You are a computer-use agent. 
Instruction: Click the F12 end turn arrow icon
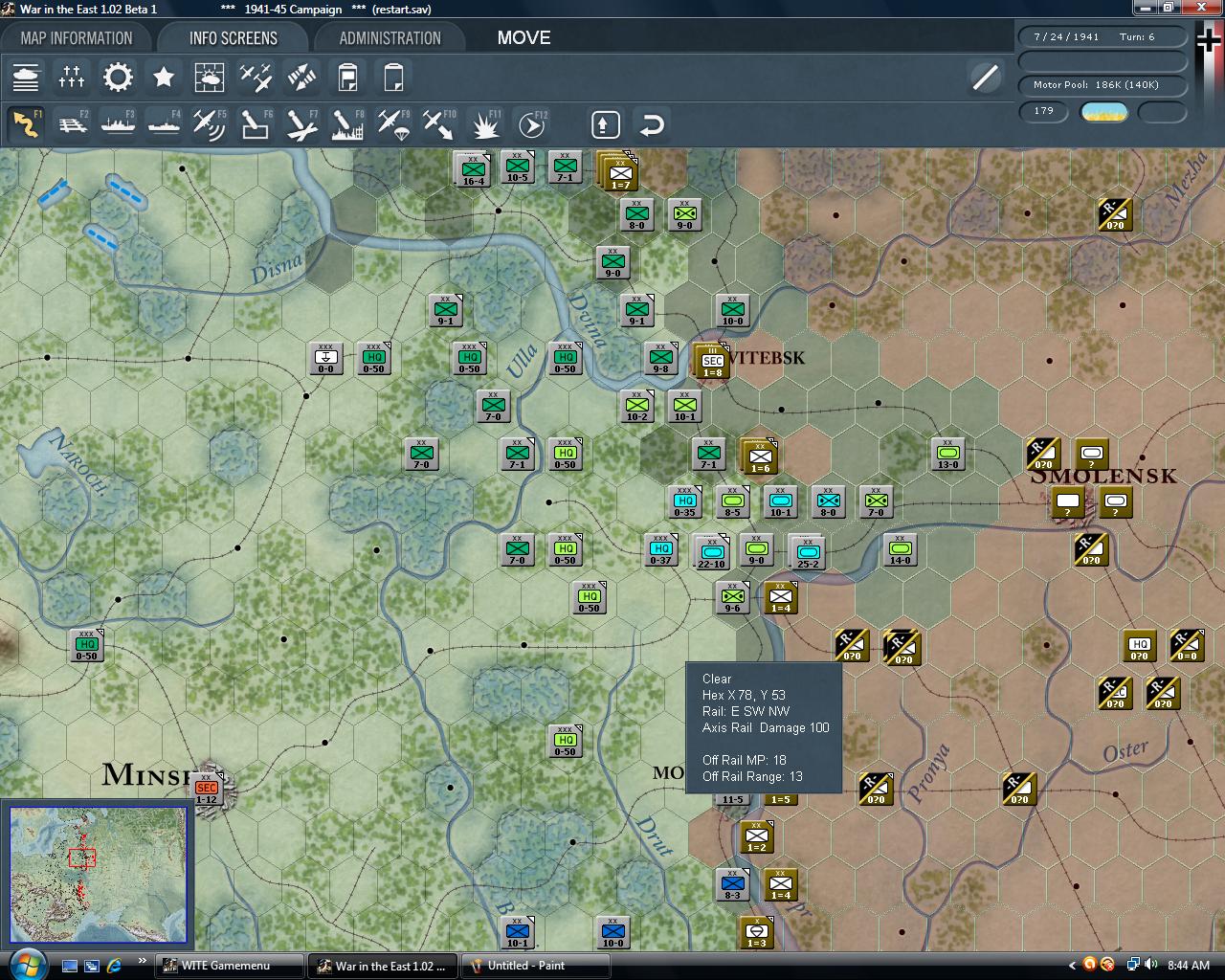(531, 124)
